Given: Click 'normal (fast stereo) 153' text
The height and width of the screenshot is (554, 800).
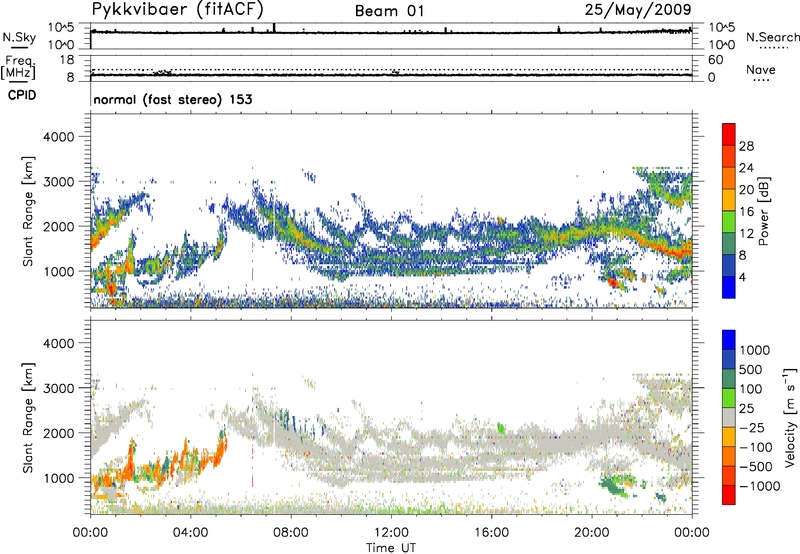Looking at the screenshot, I should (173, 99).
